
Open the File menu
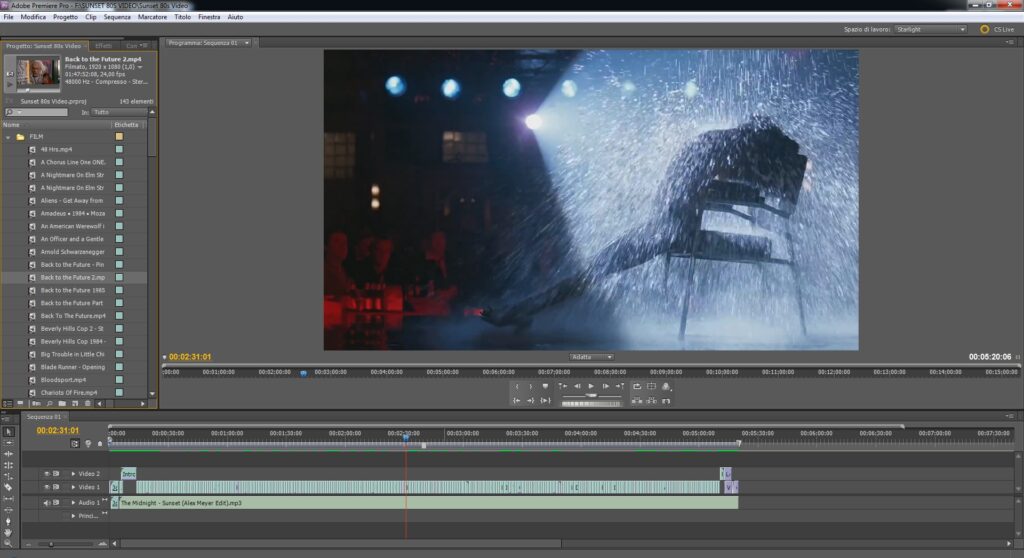[x=8, y=17]
